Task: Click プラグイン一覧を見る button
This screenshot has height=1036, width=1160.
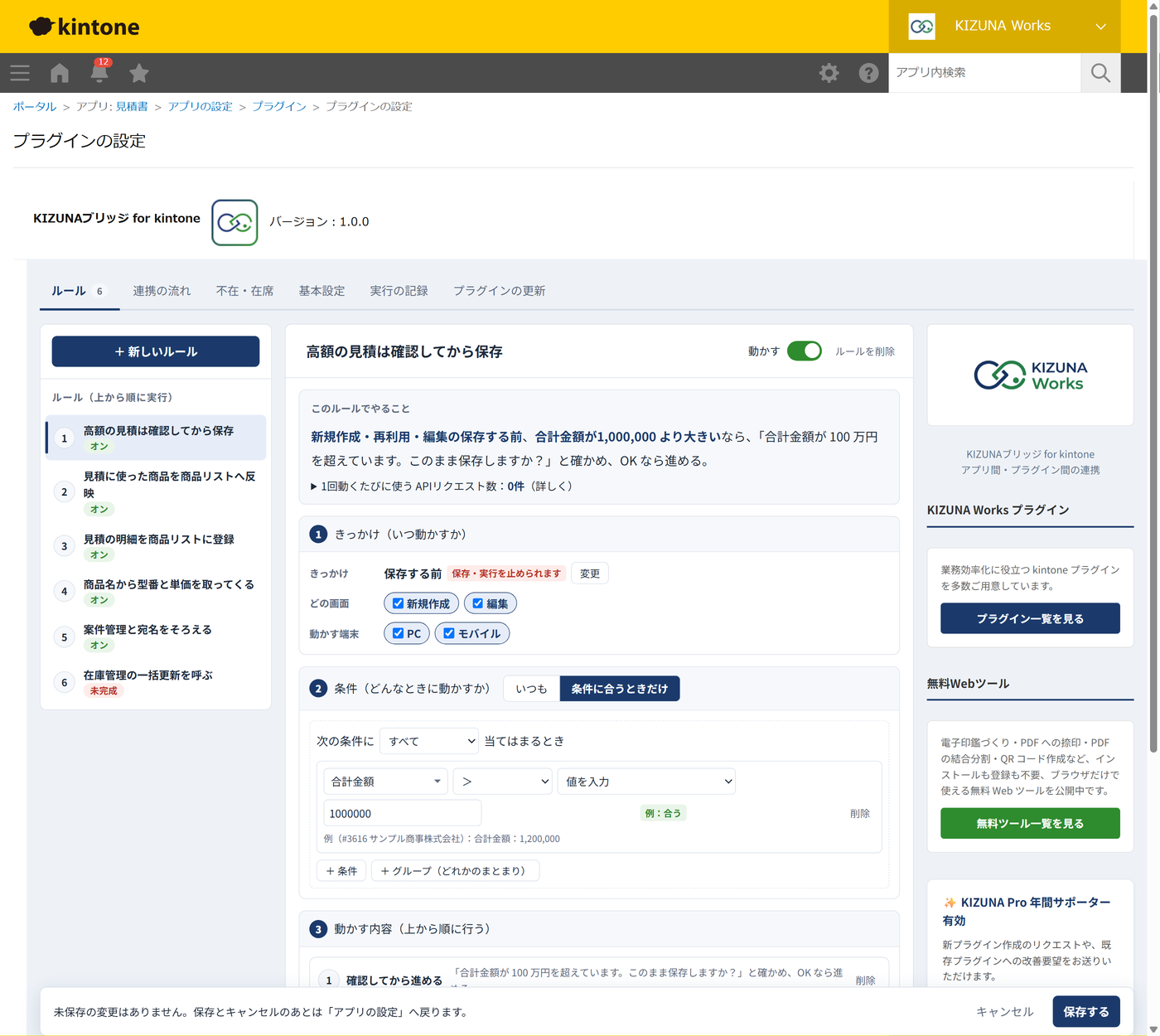Action: click(x=1030, y=618)
